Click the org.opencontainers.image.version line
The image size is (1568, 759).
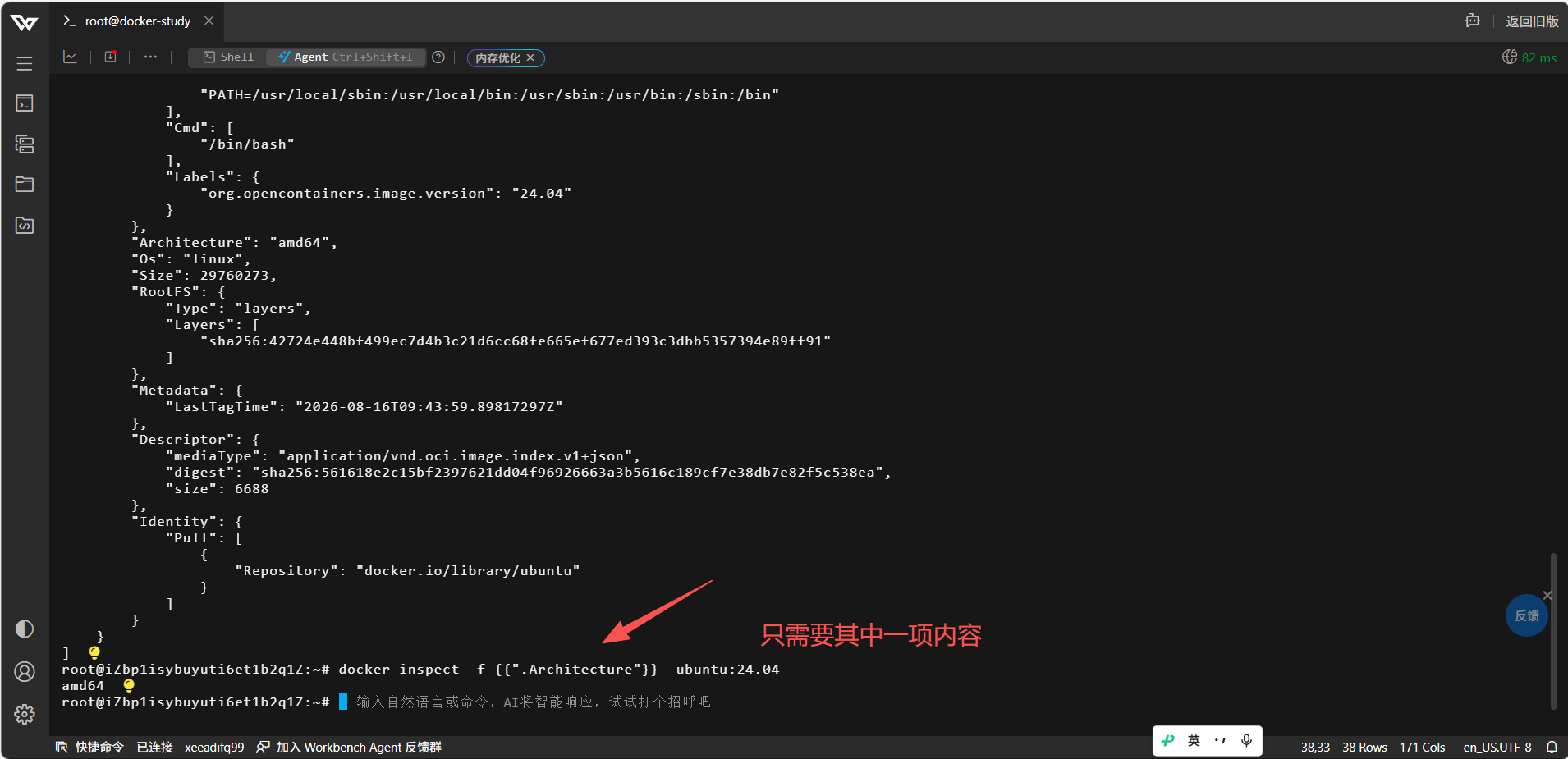click(386, 193)
